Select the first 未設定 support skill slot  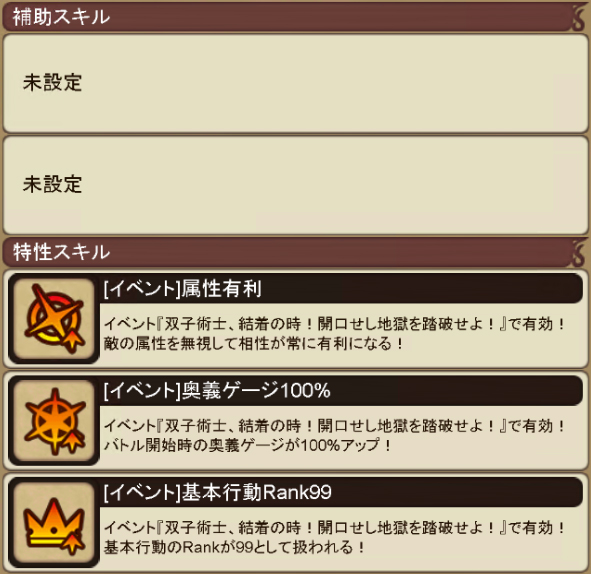click(296, 83)
